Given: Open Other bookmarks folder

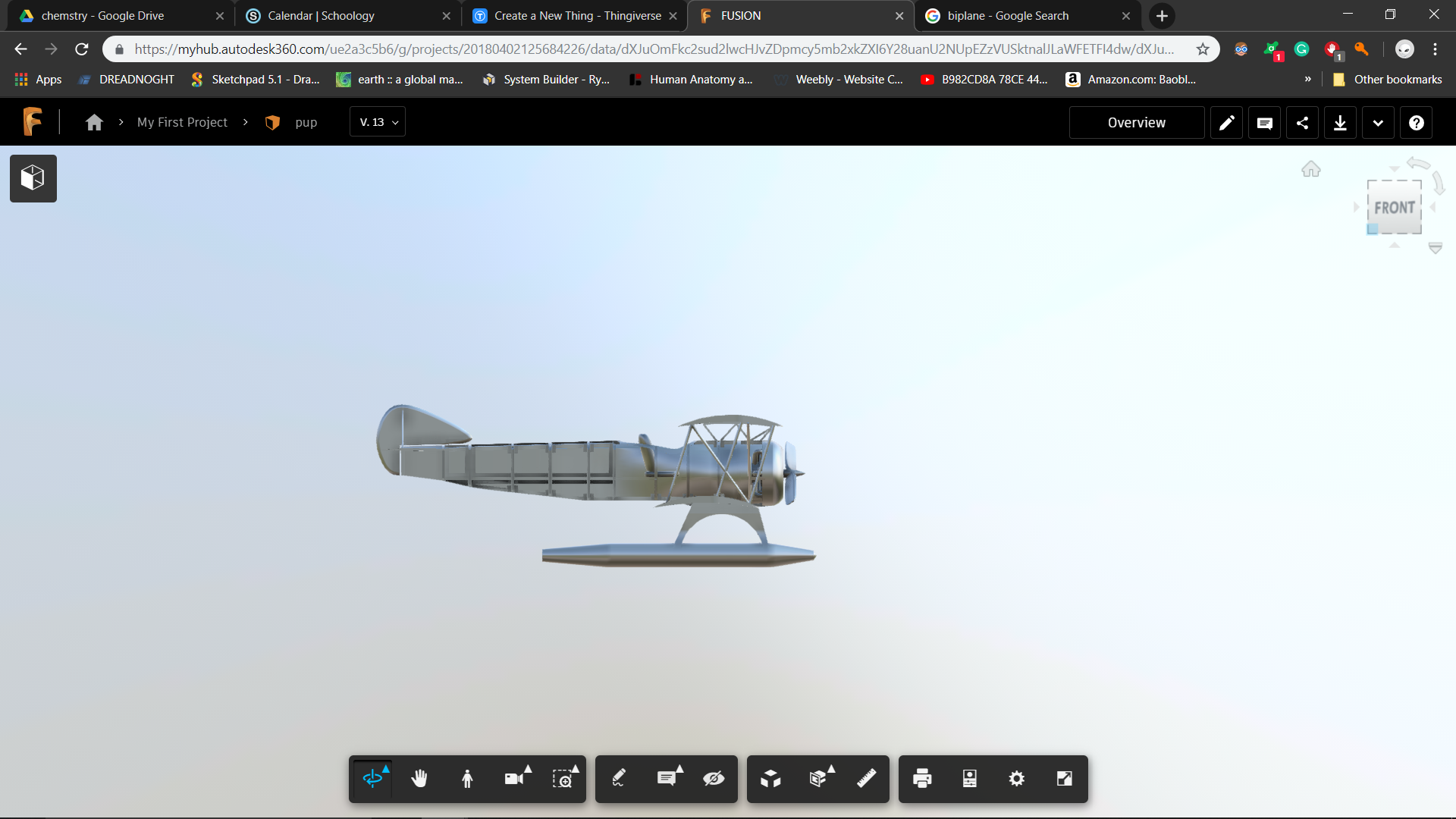Looking at the screenshot, I should click(x=1387, y=80).
